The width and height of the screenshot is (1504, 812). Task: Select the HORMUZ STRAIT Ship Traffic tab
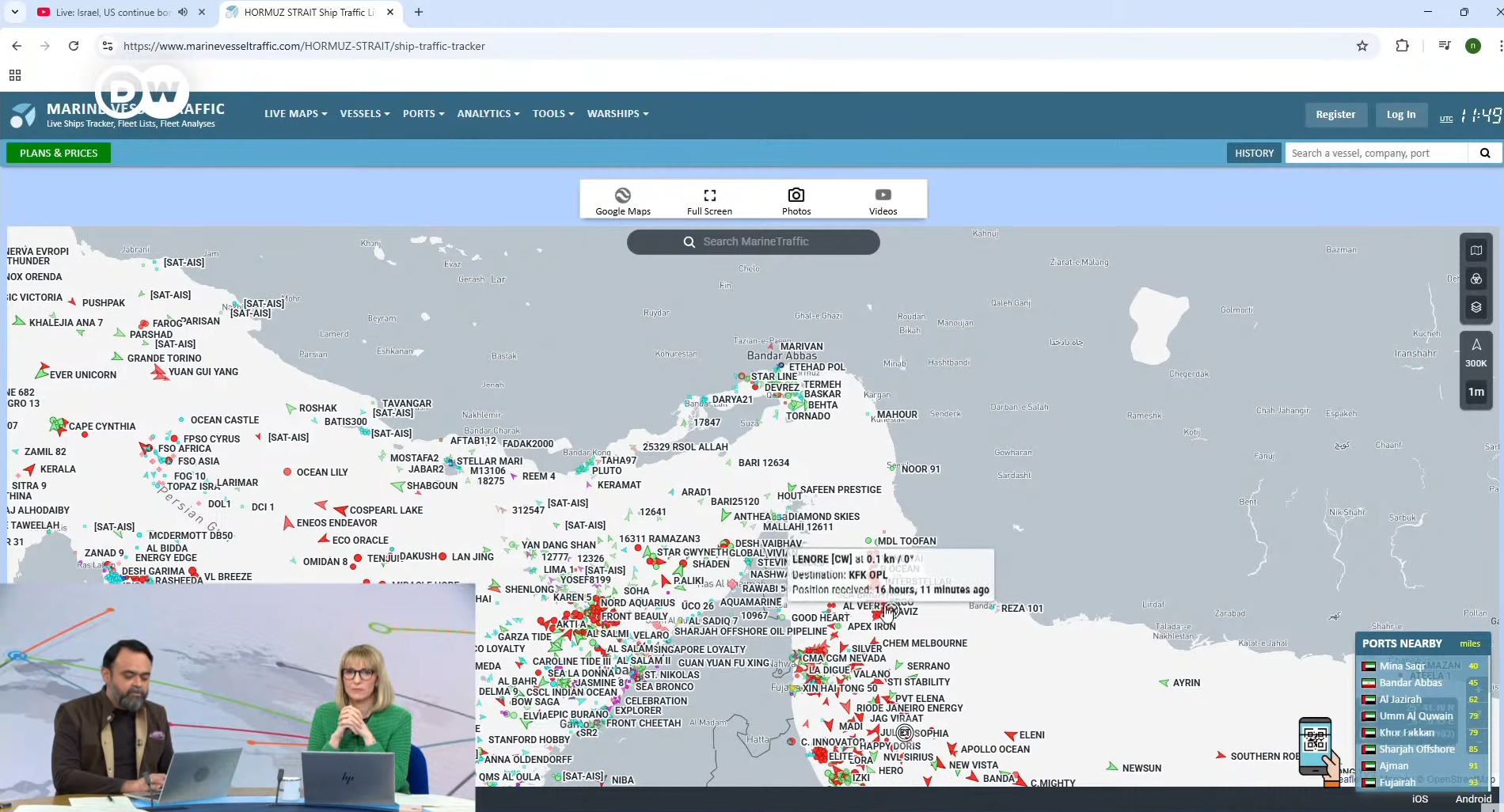[309, 12]
